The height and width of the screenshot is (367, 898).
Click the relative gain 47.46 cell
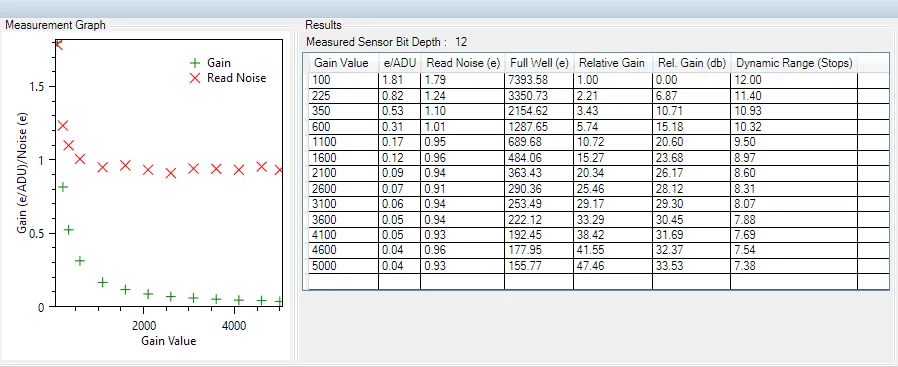click(612, 266)
